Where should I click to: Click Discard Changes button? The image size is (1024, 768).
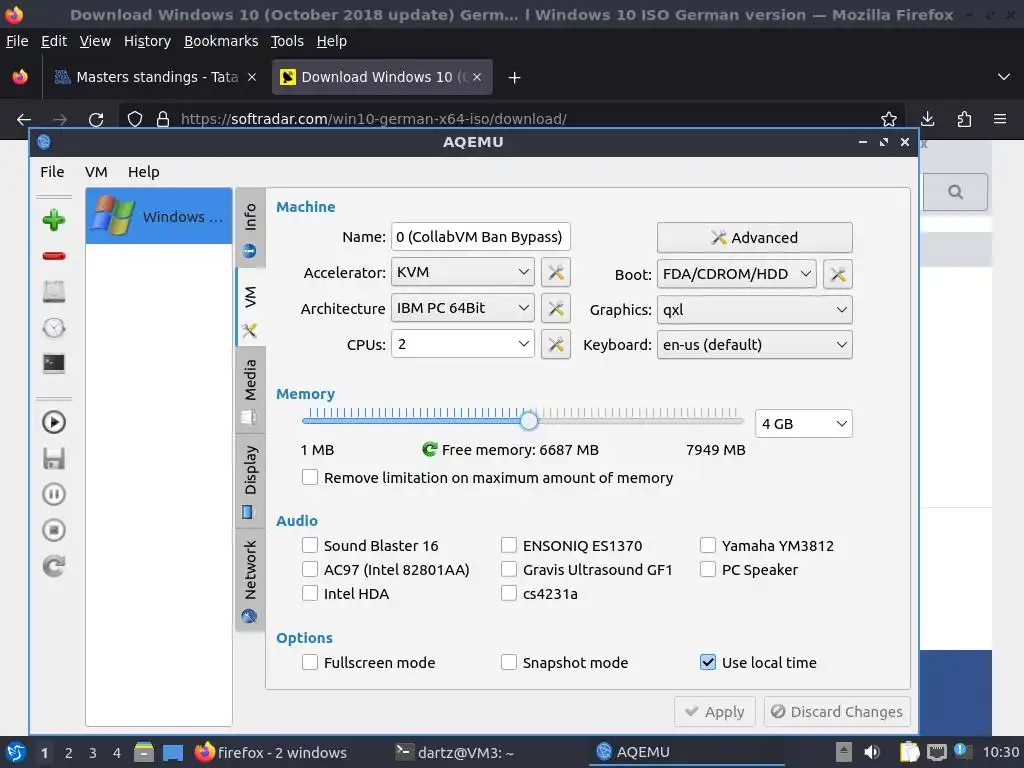click(x=837, y=712)
